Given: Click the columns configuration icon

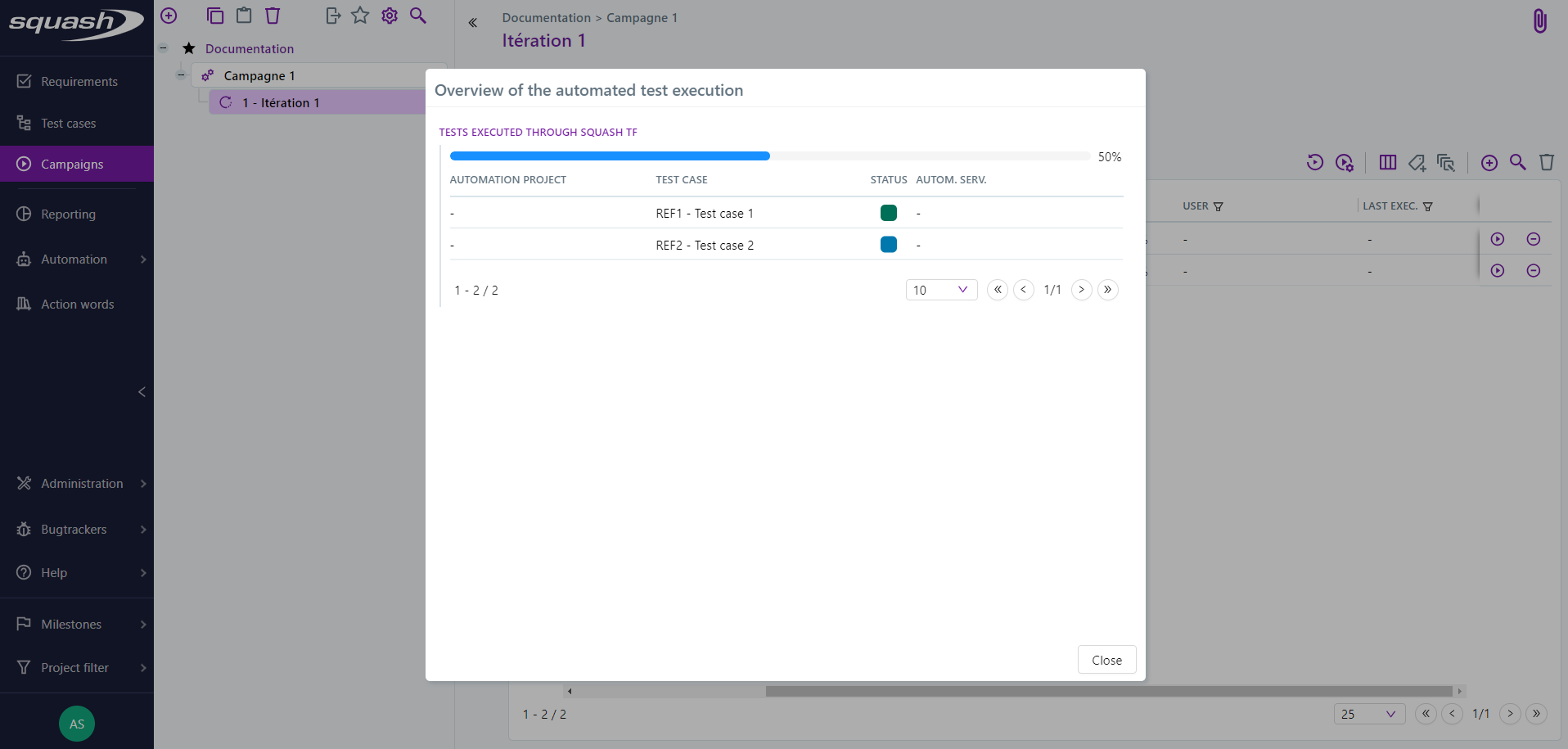Looking at the screenshot, I should (x=1388, y=162).
